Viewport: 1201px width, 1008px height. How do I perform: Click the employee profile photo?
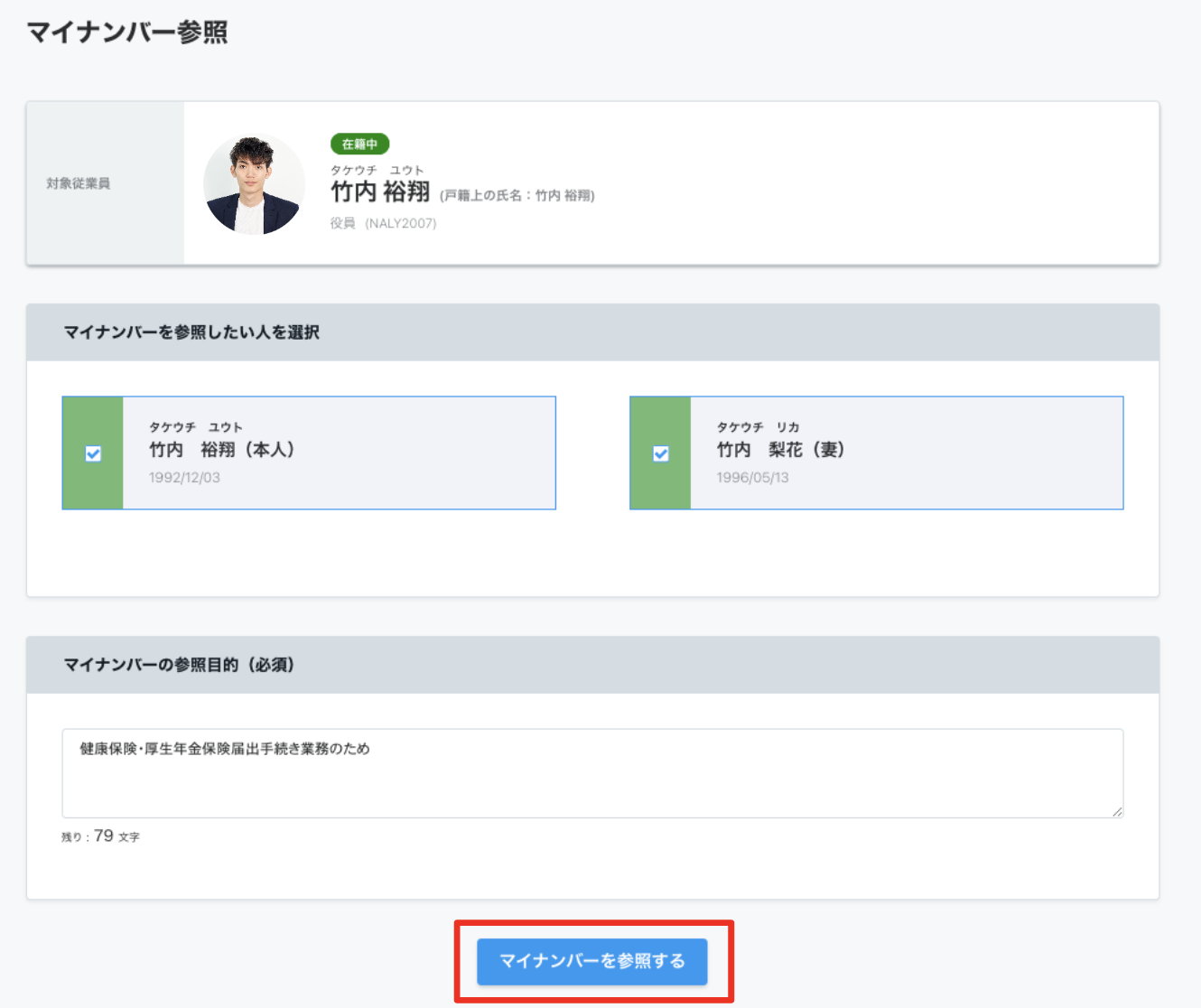click(255, 184)
